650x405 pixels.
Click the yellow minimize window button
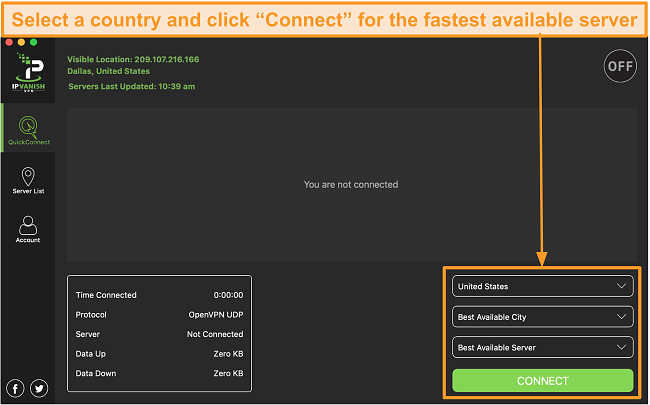22,42
